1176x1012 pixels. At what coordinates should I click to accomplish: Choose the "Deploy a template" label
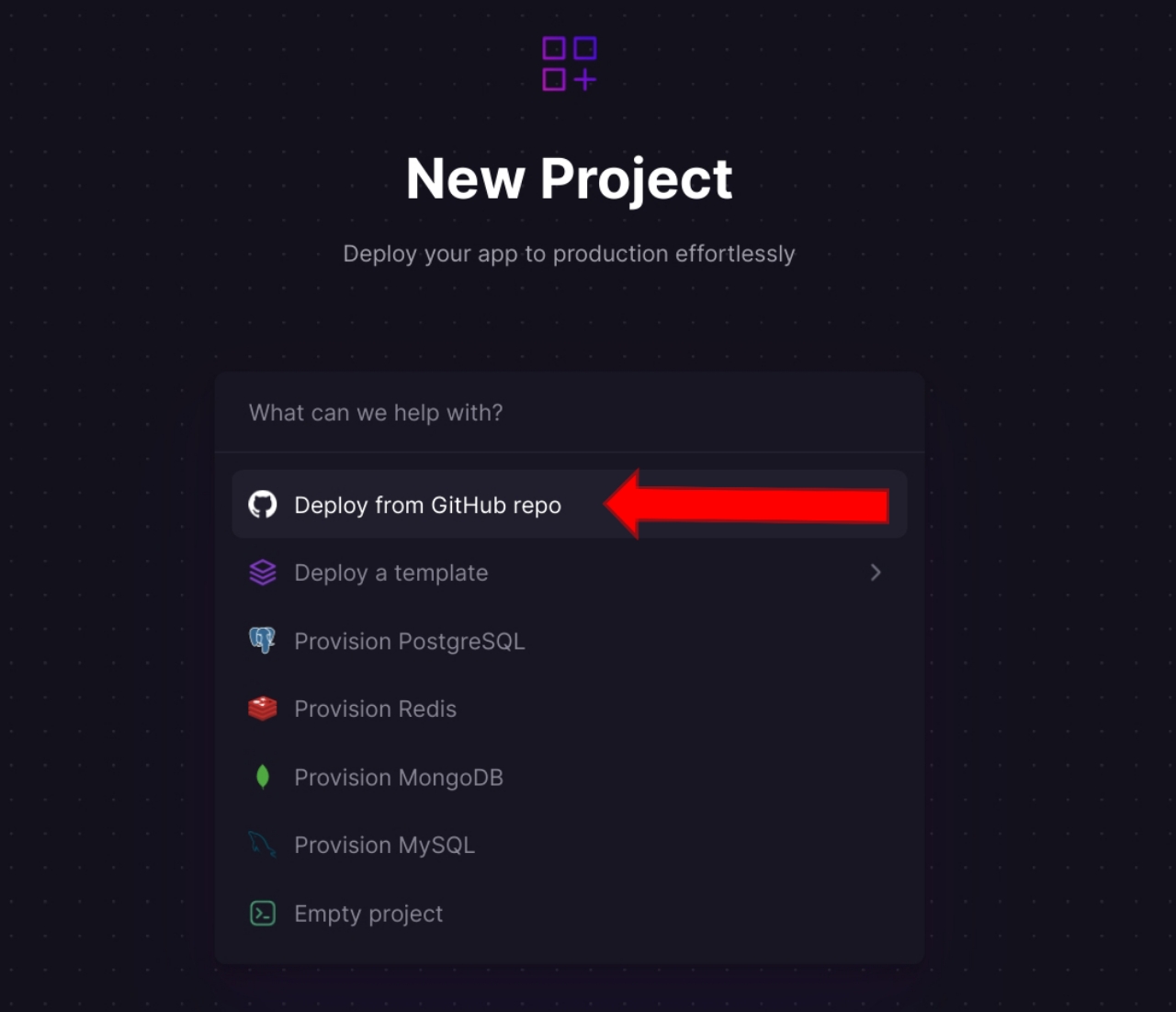point(390,573)
